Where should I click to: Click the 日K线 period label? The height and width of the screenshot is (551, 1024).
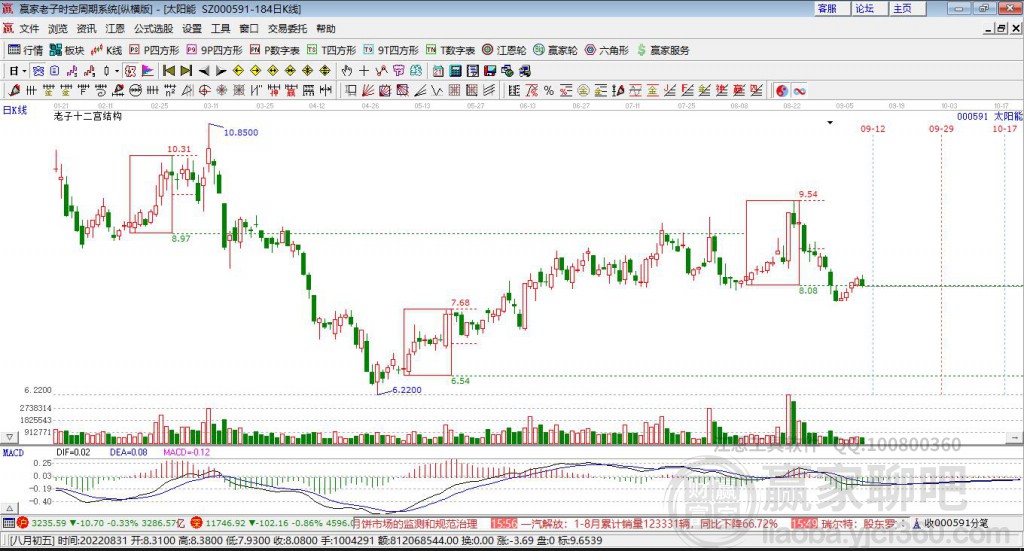pos(15,110)
